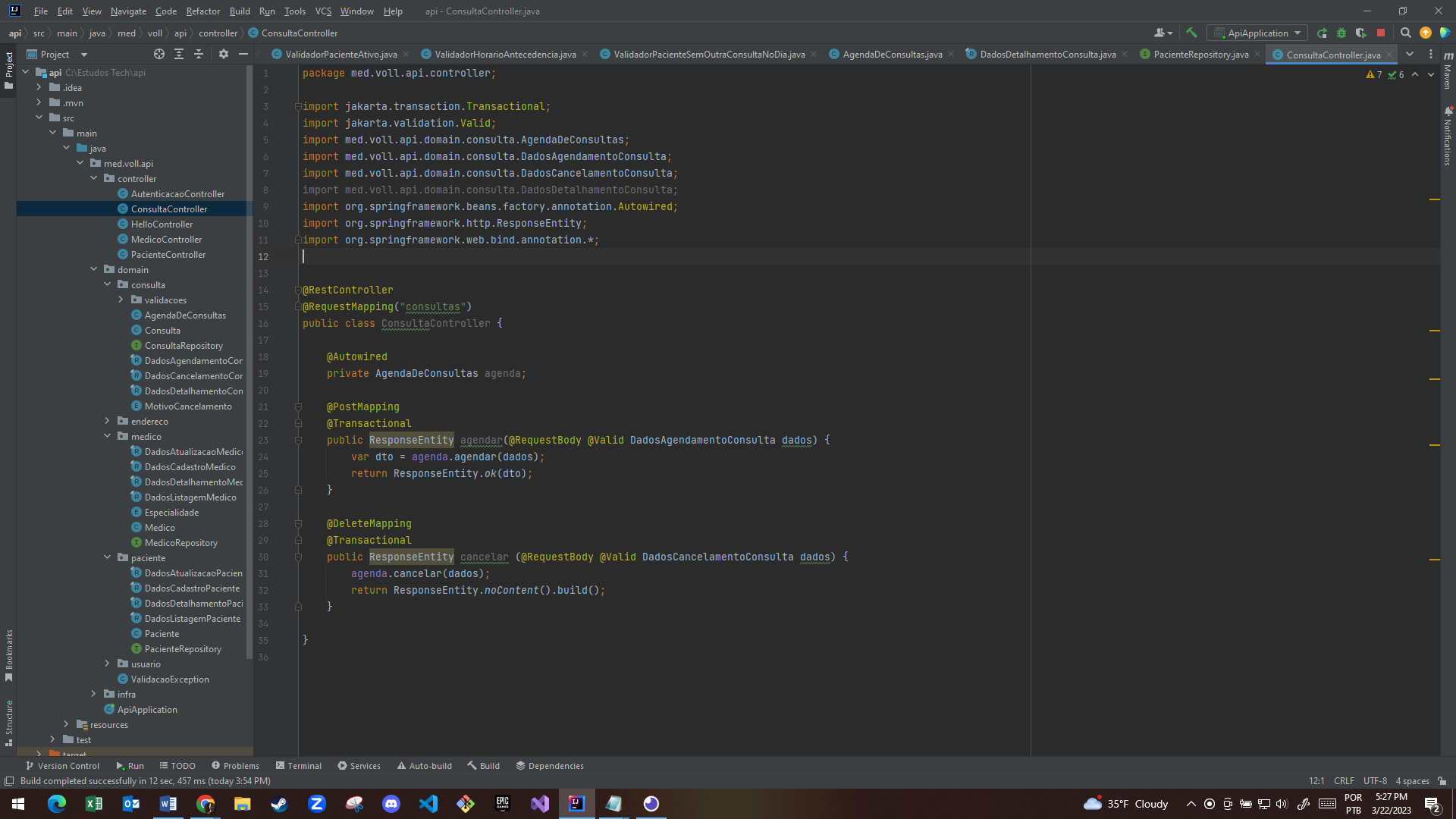Viewport: 1456px width, 819px height.
Task: Open the TODO tool window
Action: (177, 766)
